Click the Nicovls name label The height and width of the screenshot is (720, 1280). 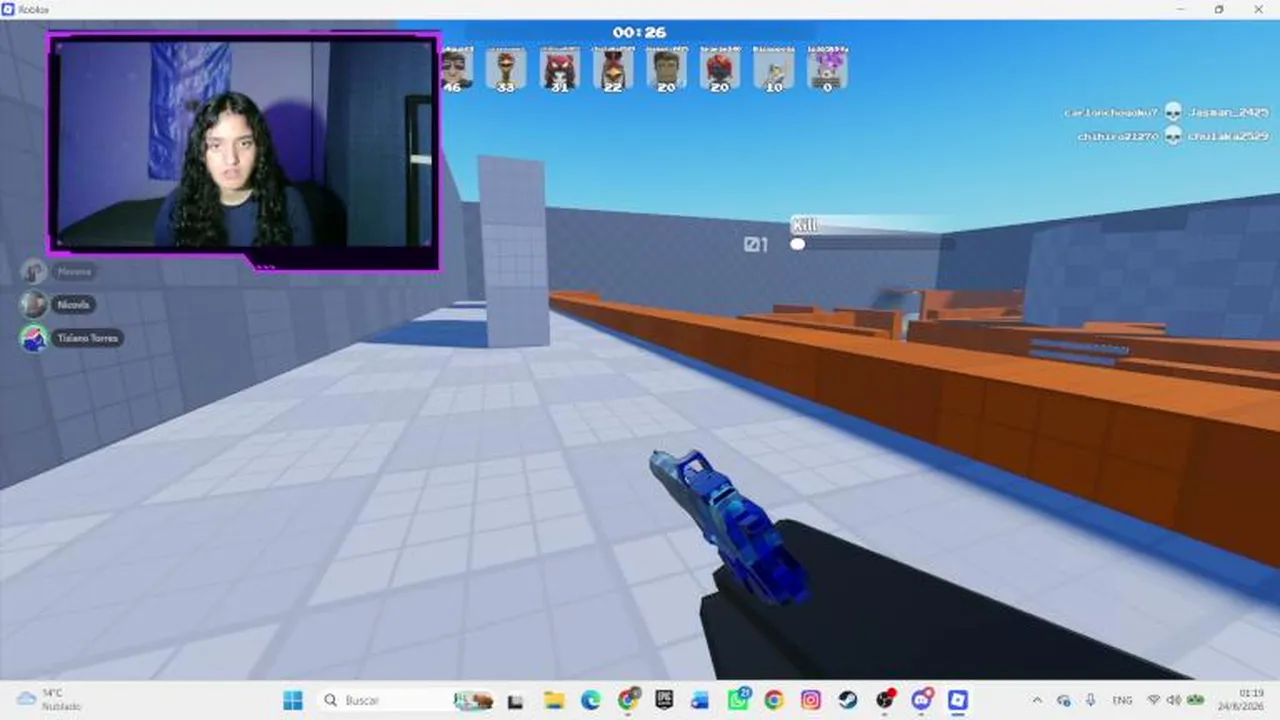click(73, 304)
